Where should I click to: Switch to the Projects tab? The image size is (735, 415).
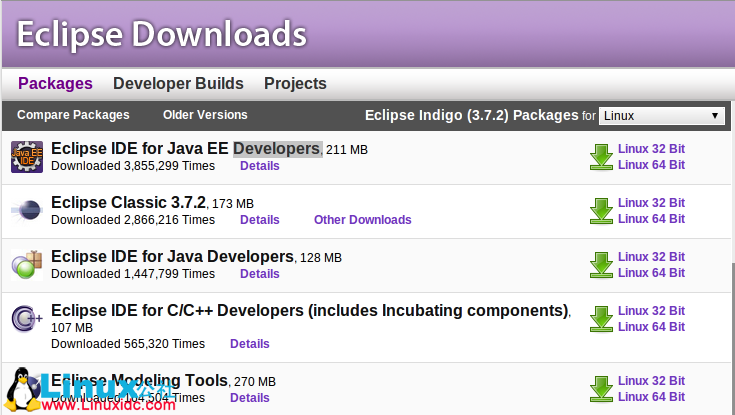(295, 83)
